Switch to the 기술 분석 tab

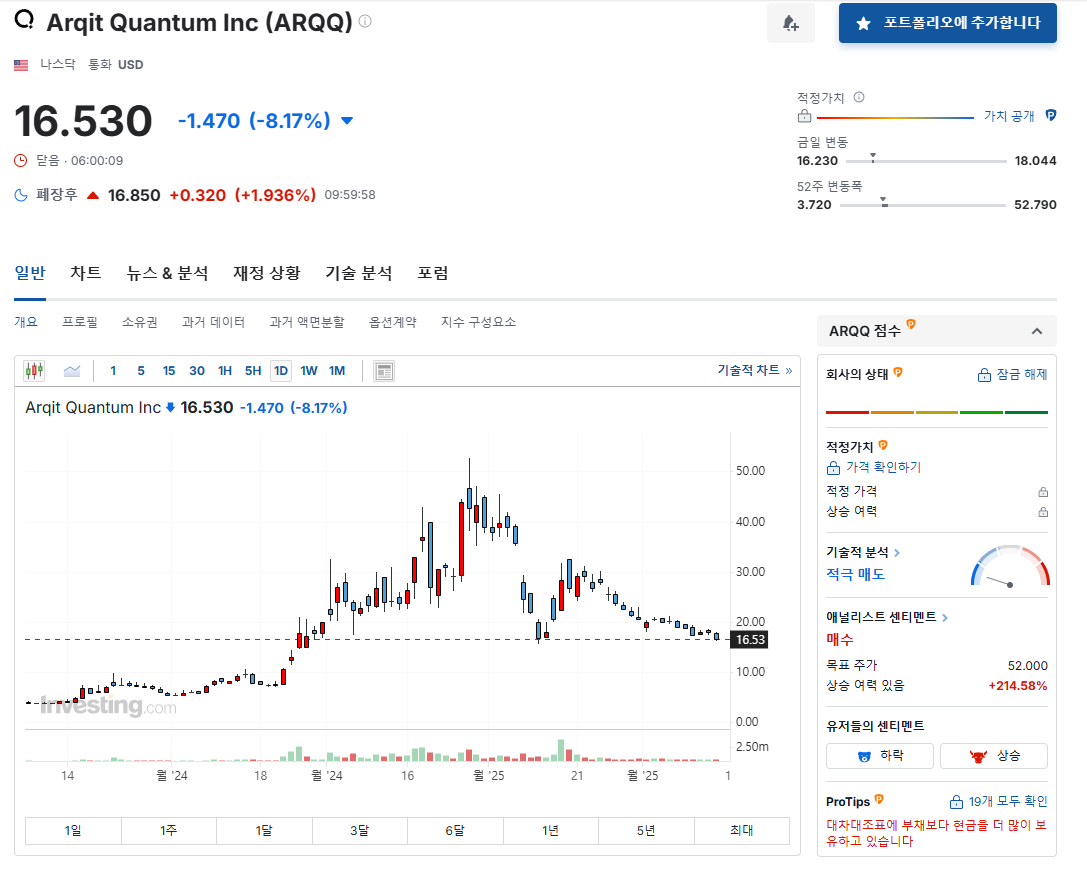click(359, 272)
